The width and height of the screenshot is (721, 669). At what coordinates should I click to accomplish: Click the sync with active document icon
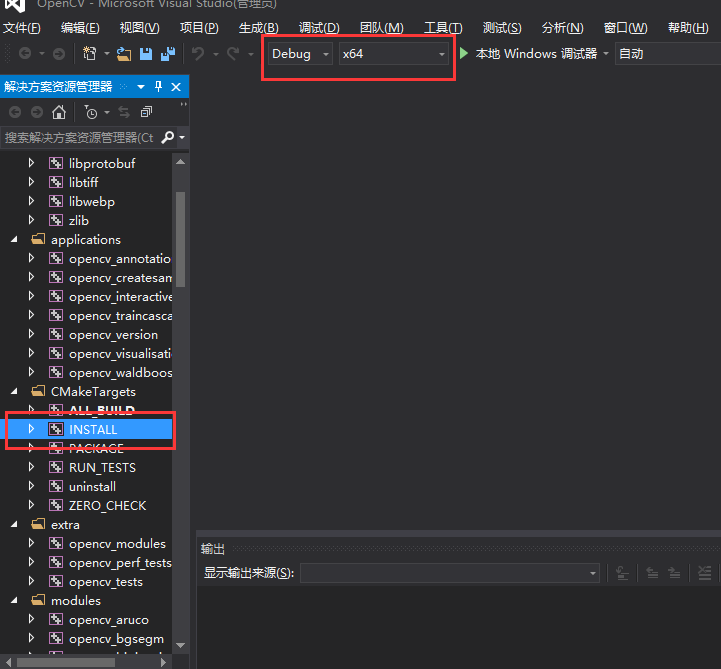pos(124,112)
